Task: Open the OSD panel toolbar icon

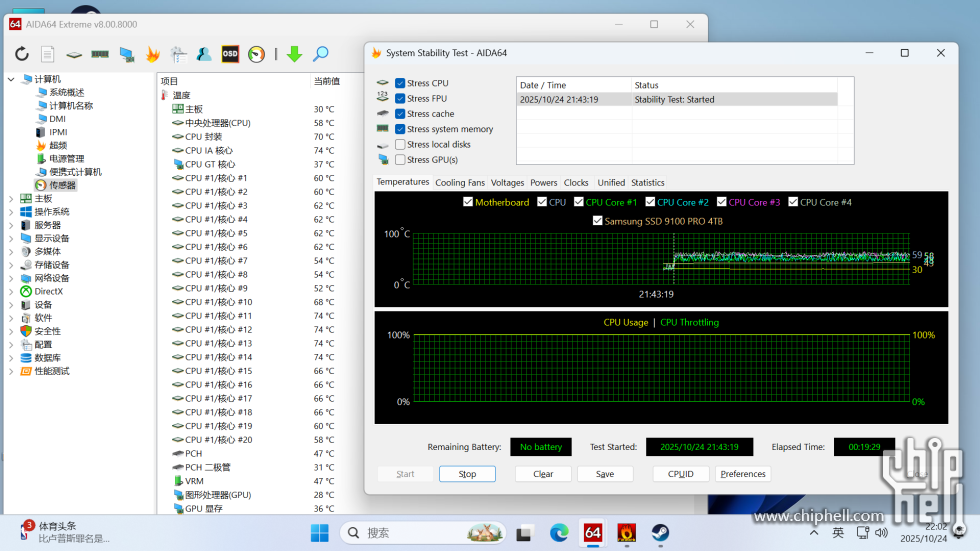Action: tap(230, 54)
